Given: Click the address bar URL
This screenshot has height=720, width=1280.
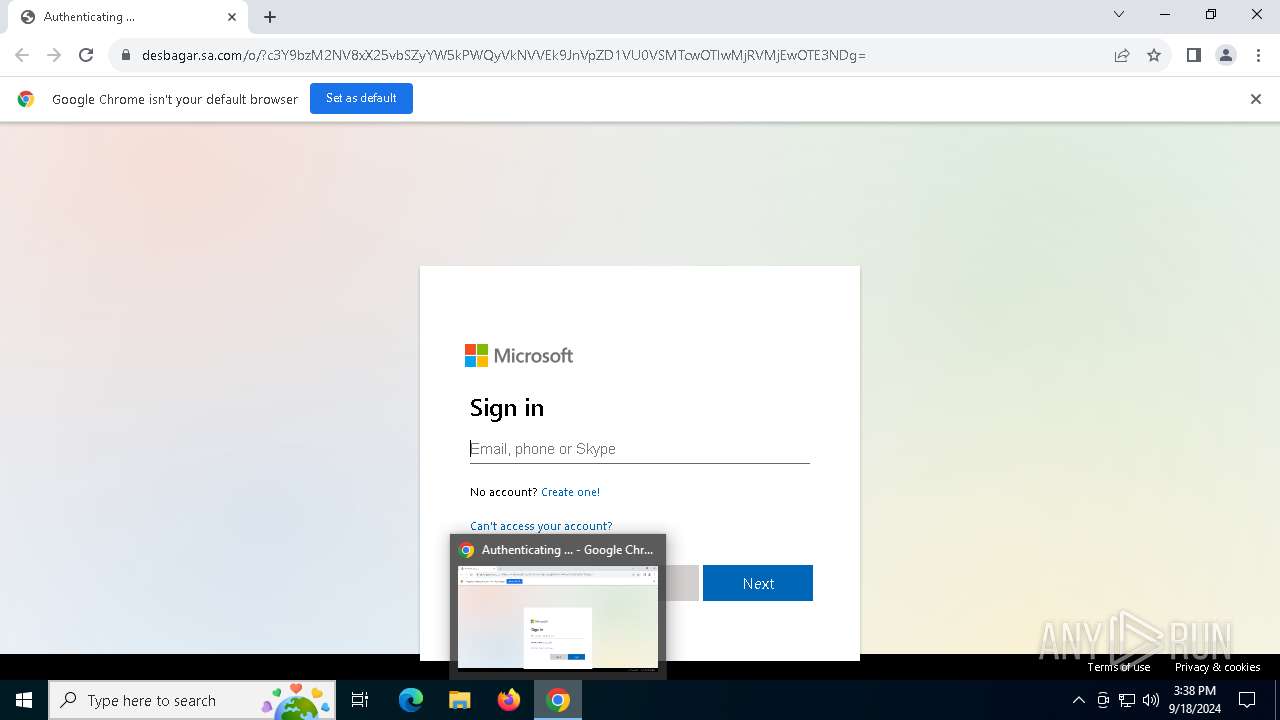Looking at the screenshot, I should click(504, 55).
